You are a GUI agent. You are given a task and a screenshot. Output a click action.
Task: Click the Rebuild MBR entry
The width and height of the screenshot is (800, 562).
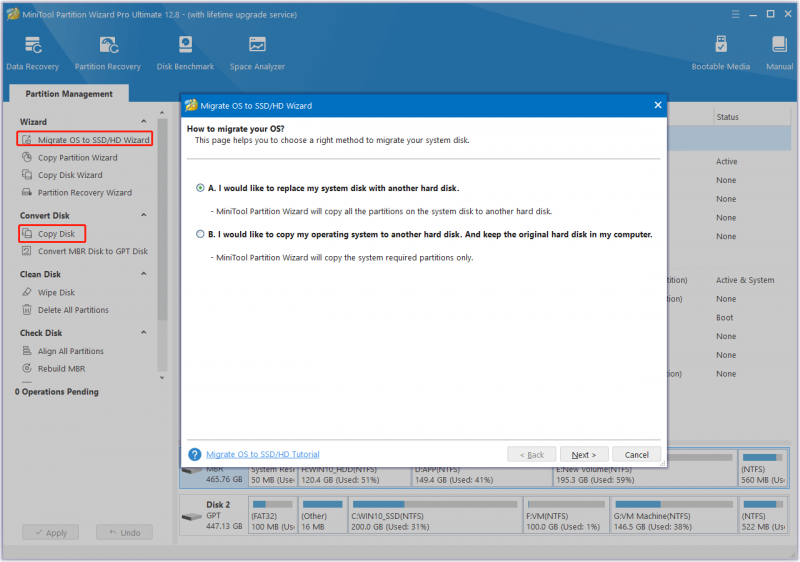61,368
